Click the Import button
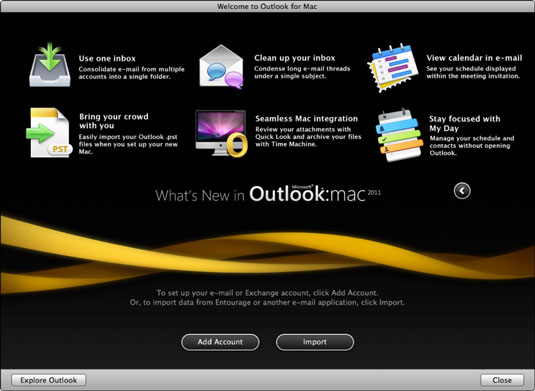 pyautogui.click(x=315, y=342)
